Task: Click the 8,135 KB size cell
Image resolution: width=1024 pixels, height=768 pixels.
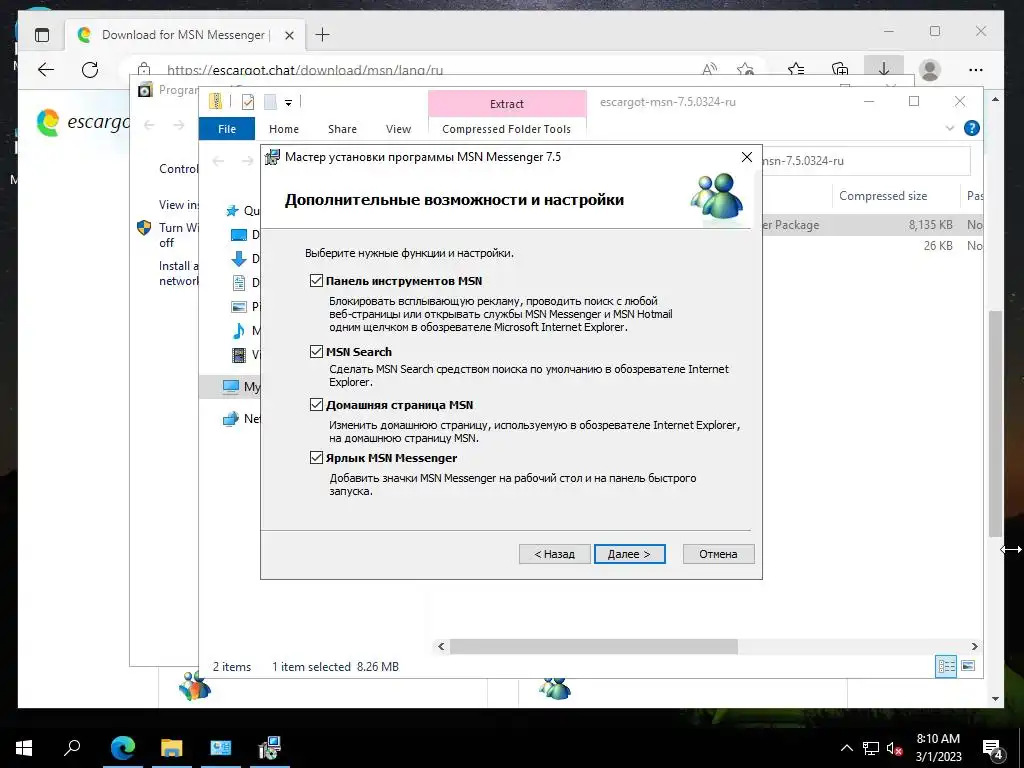Action: click(x=930, y=225)
